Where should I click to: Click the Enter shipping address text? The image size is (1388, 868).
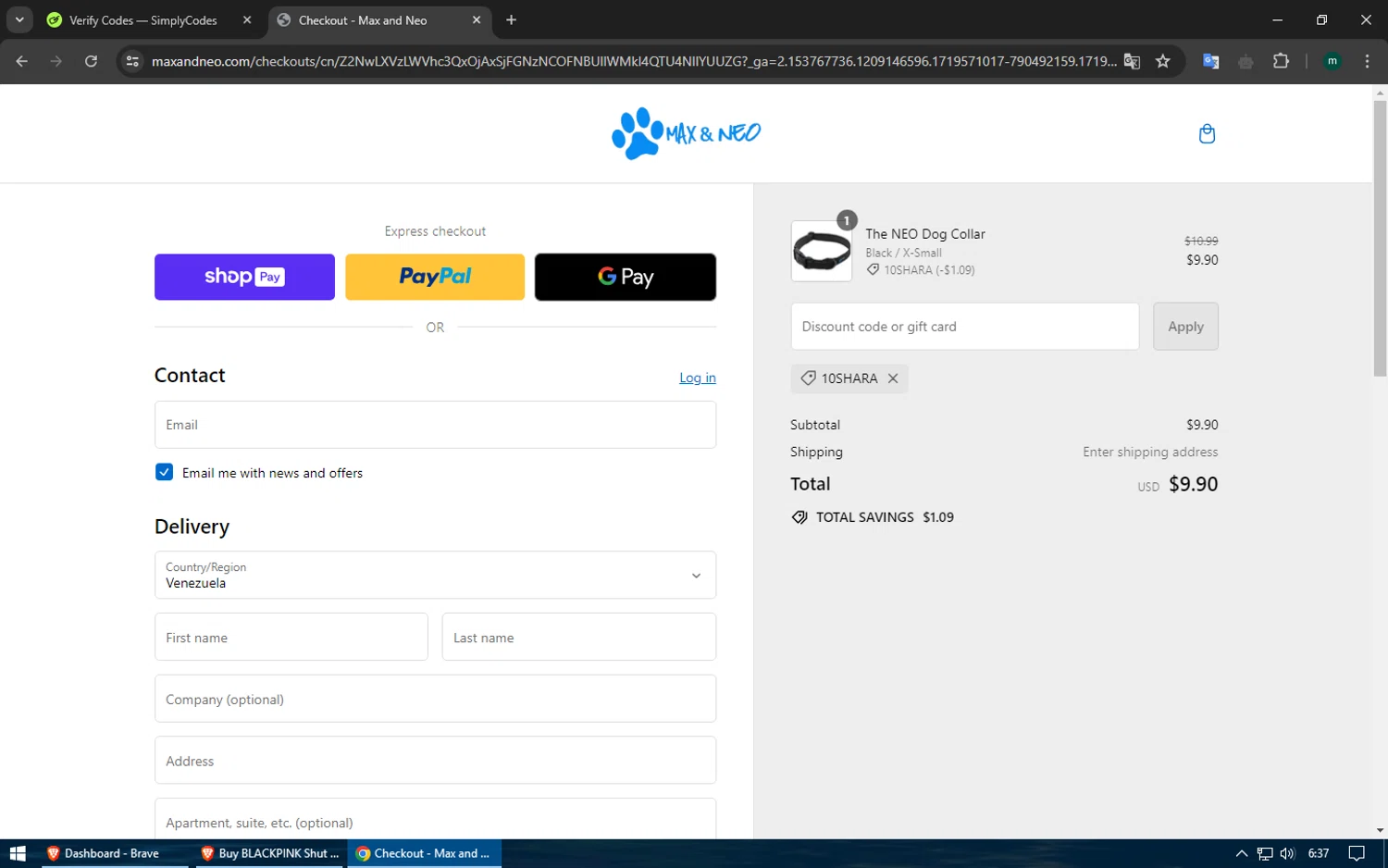coord(1150,452)
